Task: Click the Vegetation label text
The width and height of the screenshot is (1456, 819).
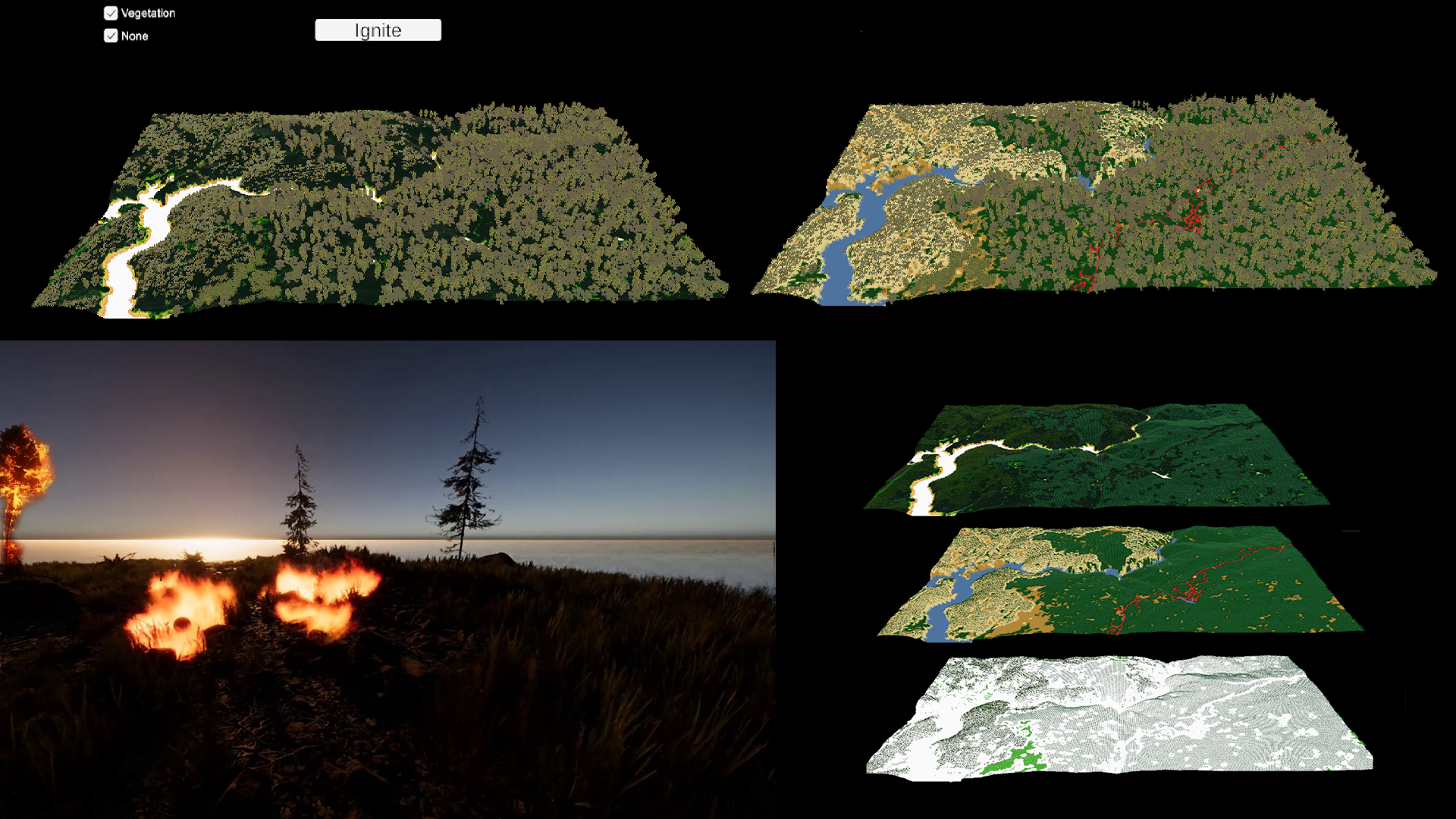Action: [148, 13]
